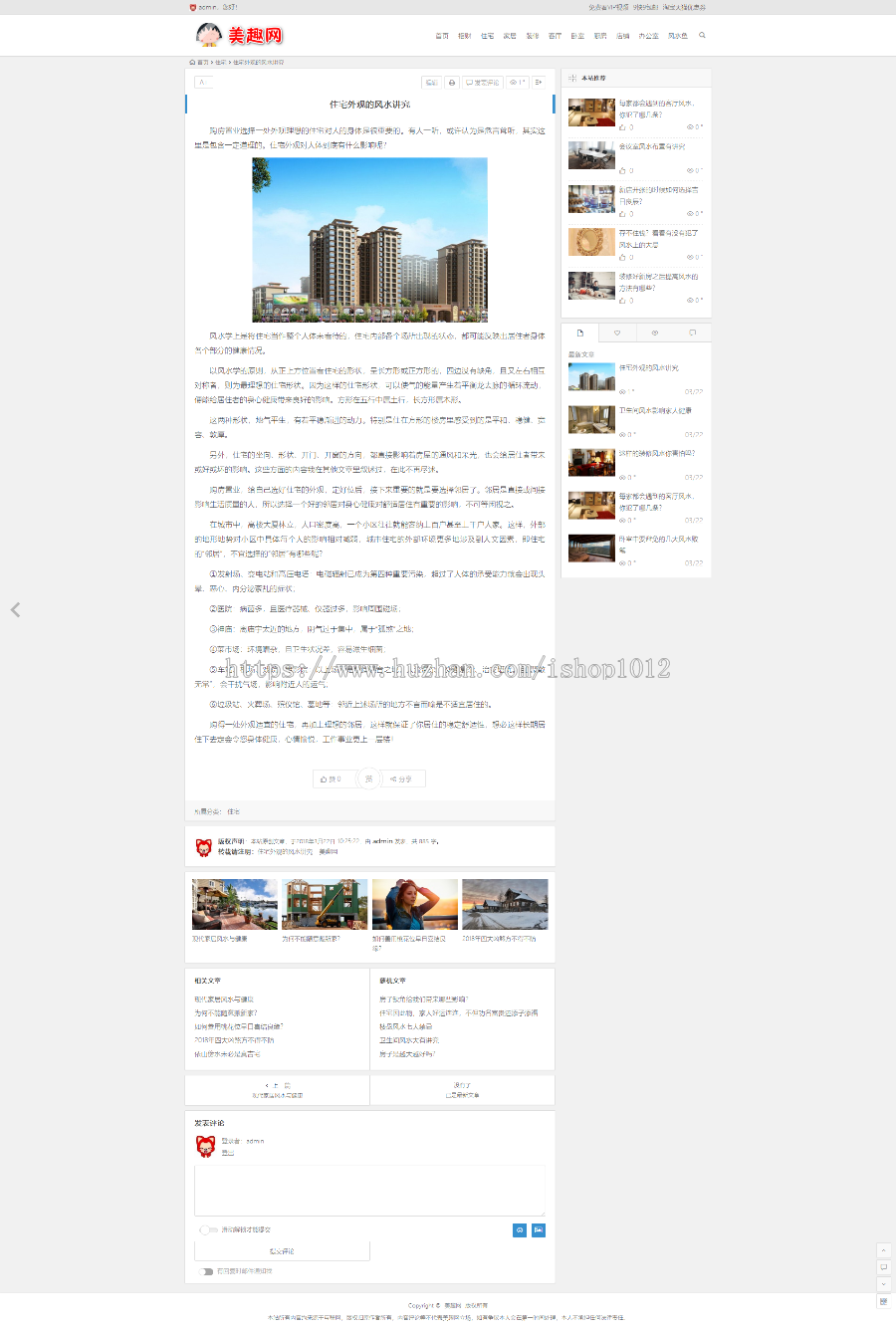896x1332 pixels.
Task: Open the search magnifier icon in the header
Action: pyautogui.click(x=702, y=36)
